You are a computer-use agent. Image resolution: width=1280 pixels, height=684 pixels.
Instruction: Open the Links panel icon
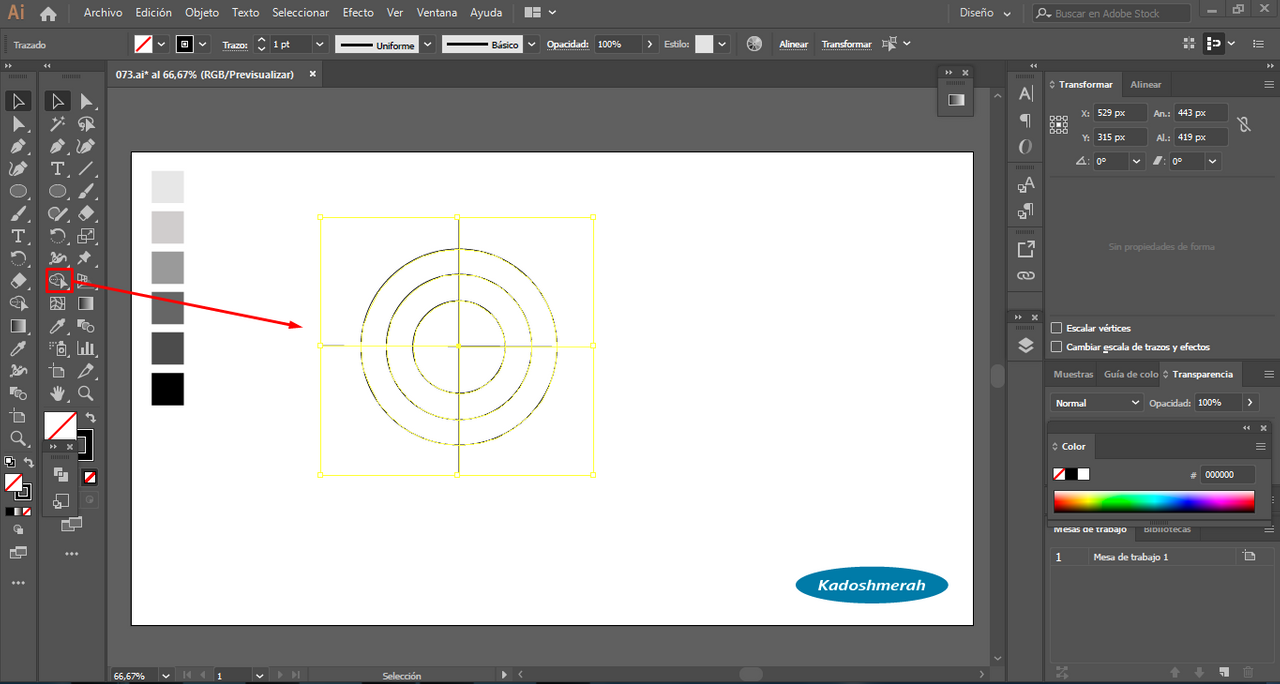(1025, 275)
